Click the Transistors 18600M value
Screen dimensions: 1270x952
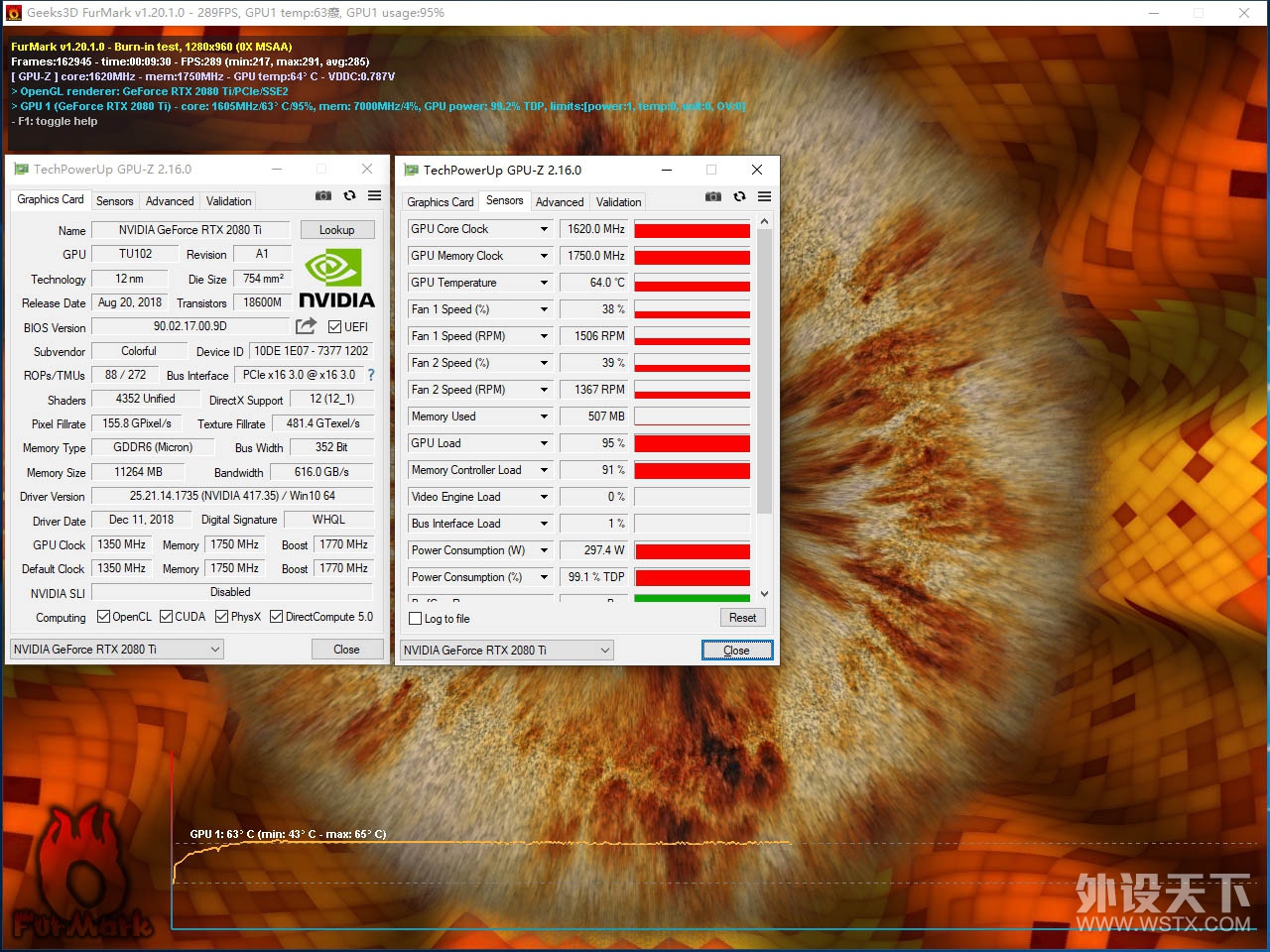coord(262,302)
